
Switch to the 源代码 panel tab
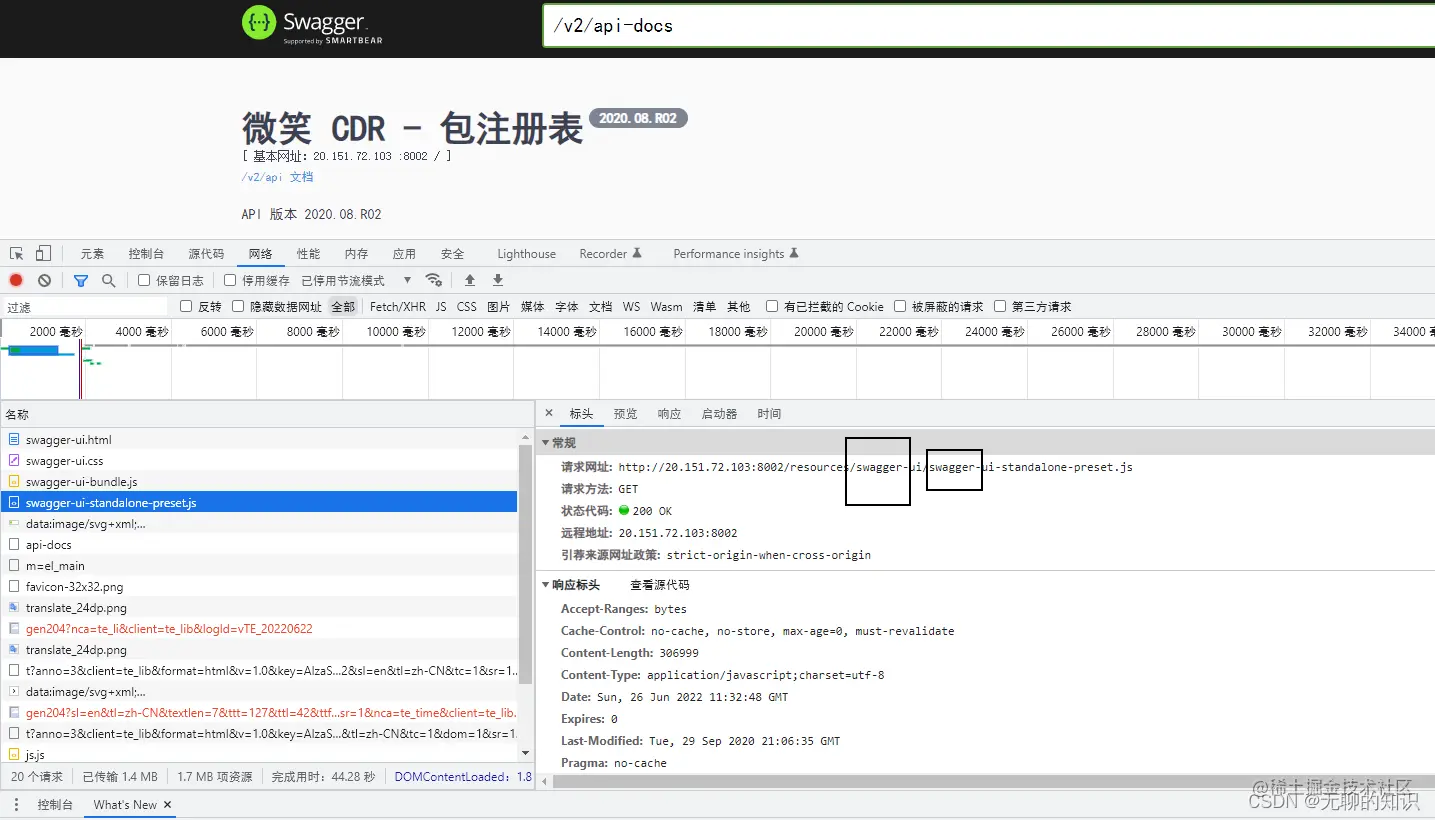206,254
